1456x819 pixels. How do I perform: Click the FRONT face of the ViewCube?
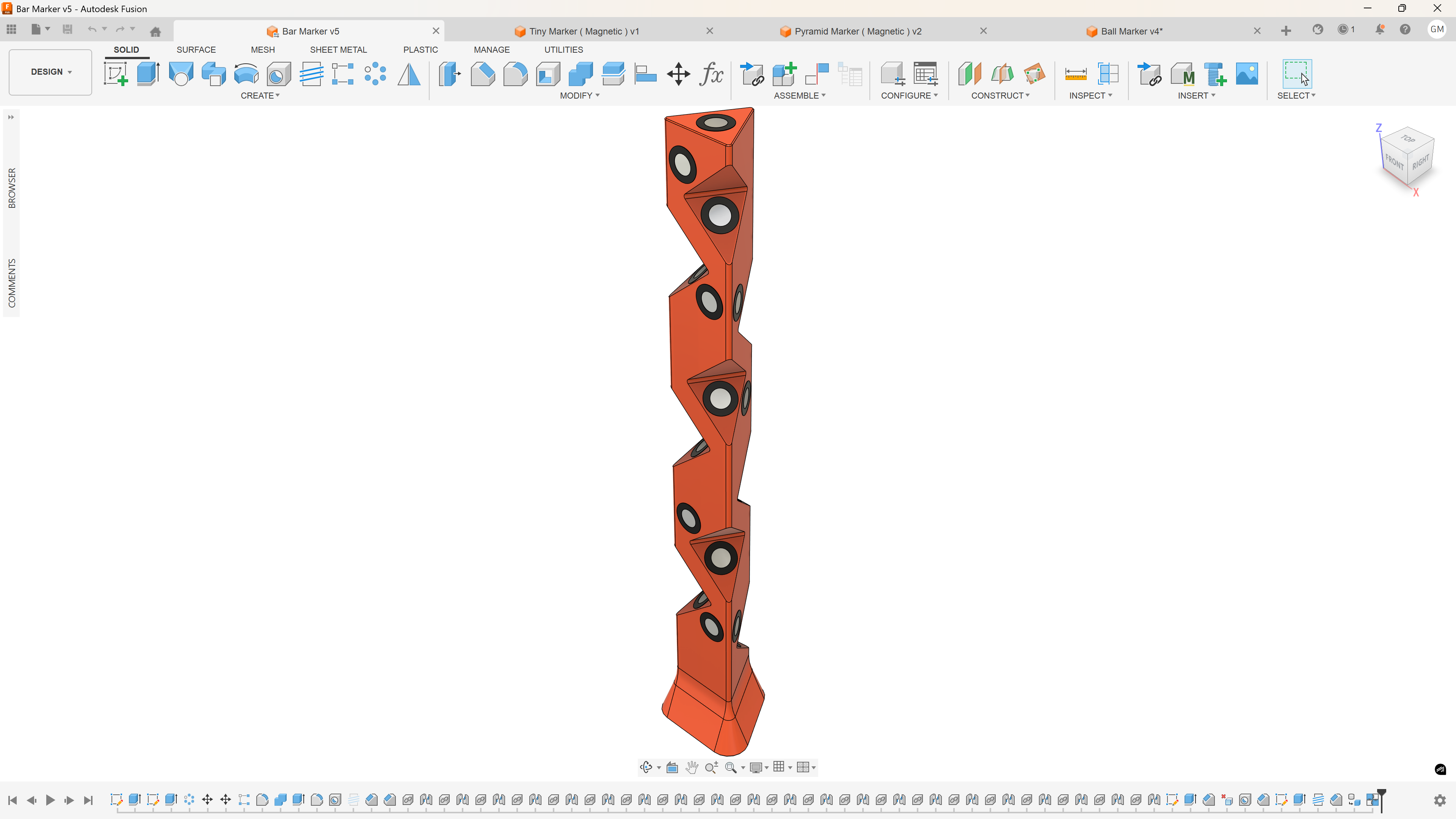click(1395, 162)
